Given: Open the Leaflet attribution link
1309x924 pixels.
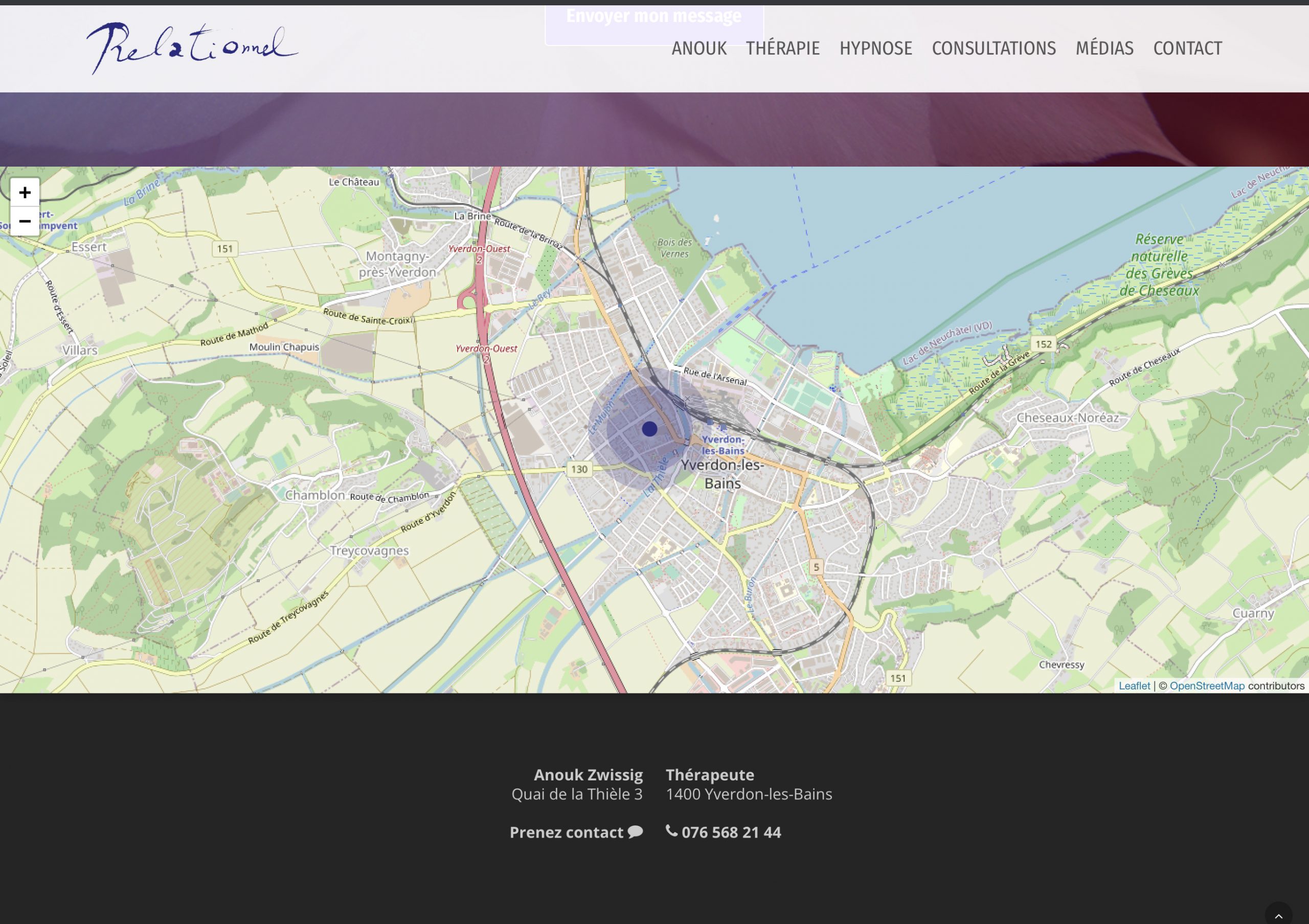Looking at the screenshot, I should click(x=1135, y=685).
